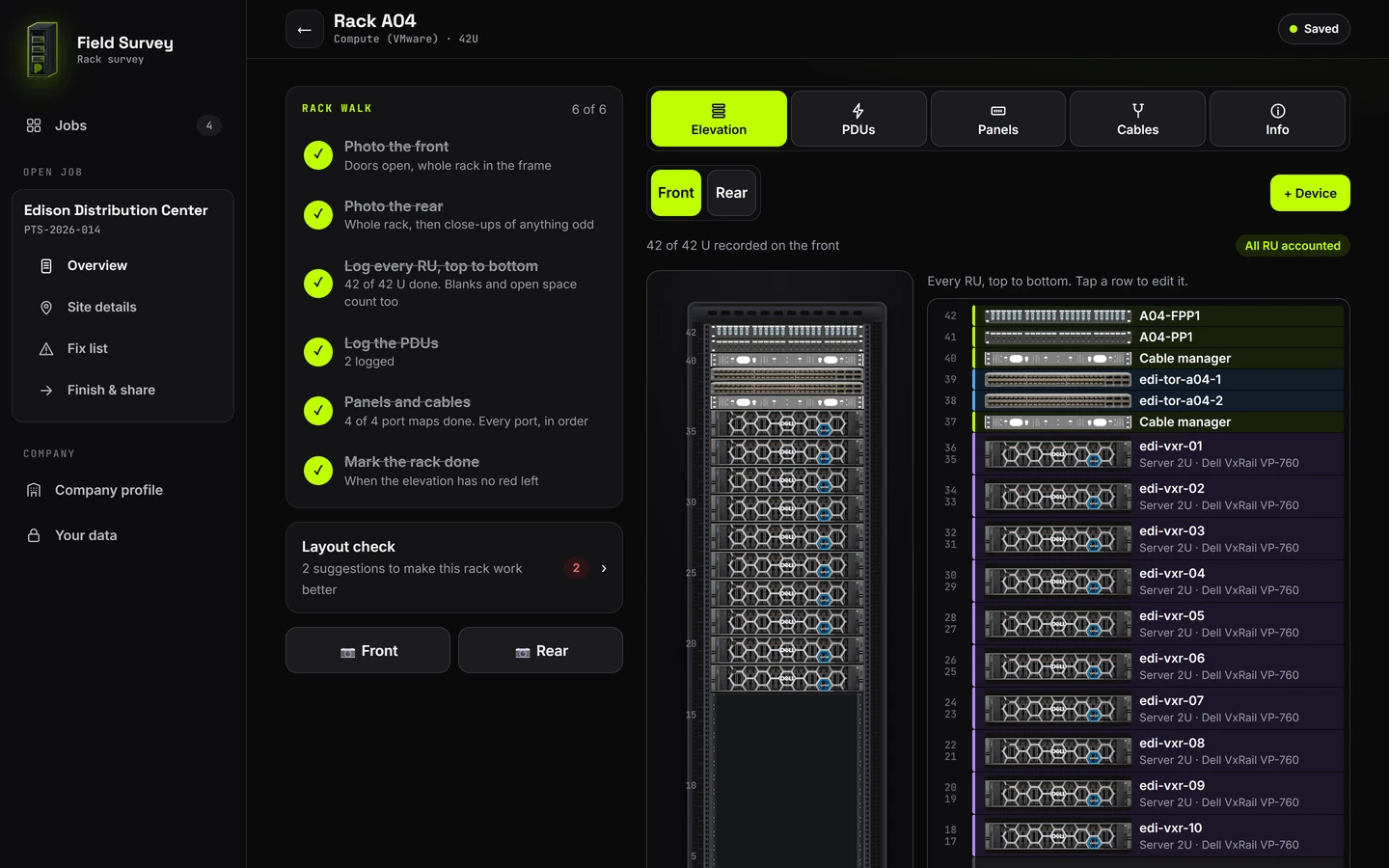Open the edi-tor-a04-2 row
The width and height of the screenshot is (1389, 868).
pyautogui.click(x=1157, y=400)
